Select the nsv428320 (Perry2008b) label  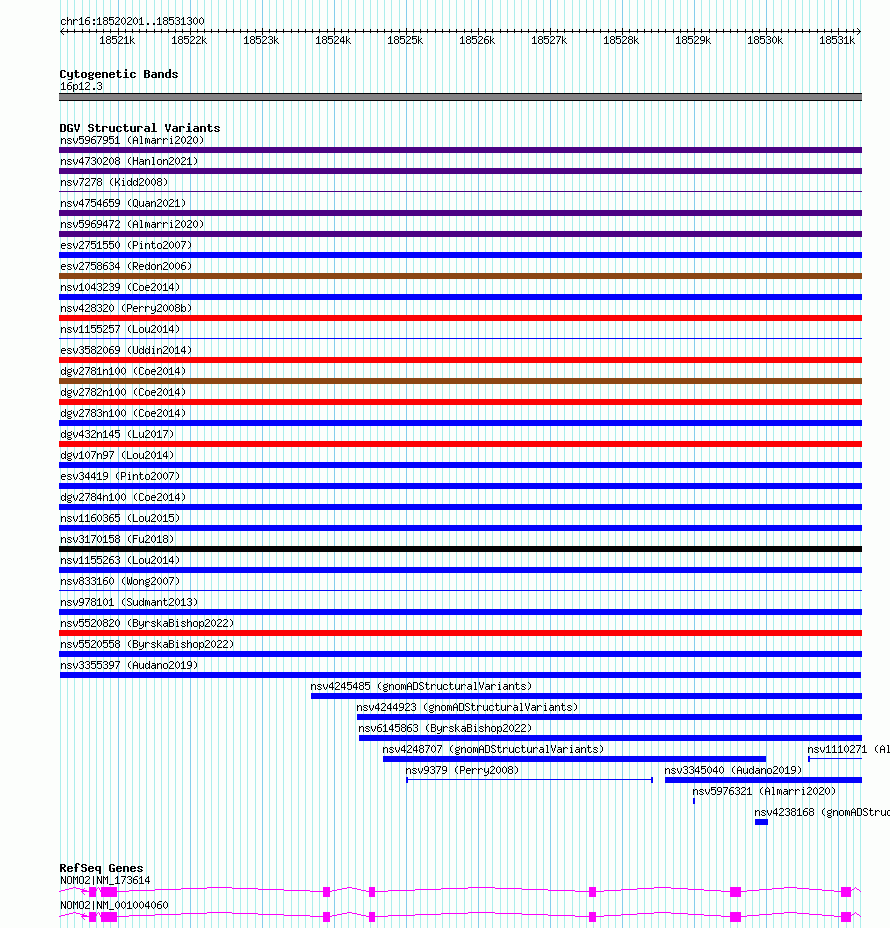click(x=126, y=308)
